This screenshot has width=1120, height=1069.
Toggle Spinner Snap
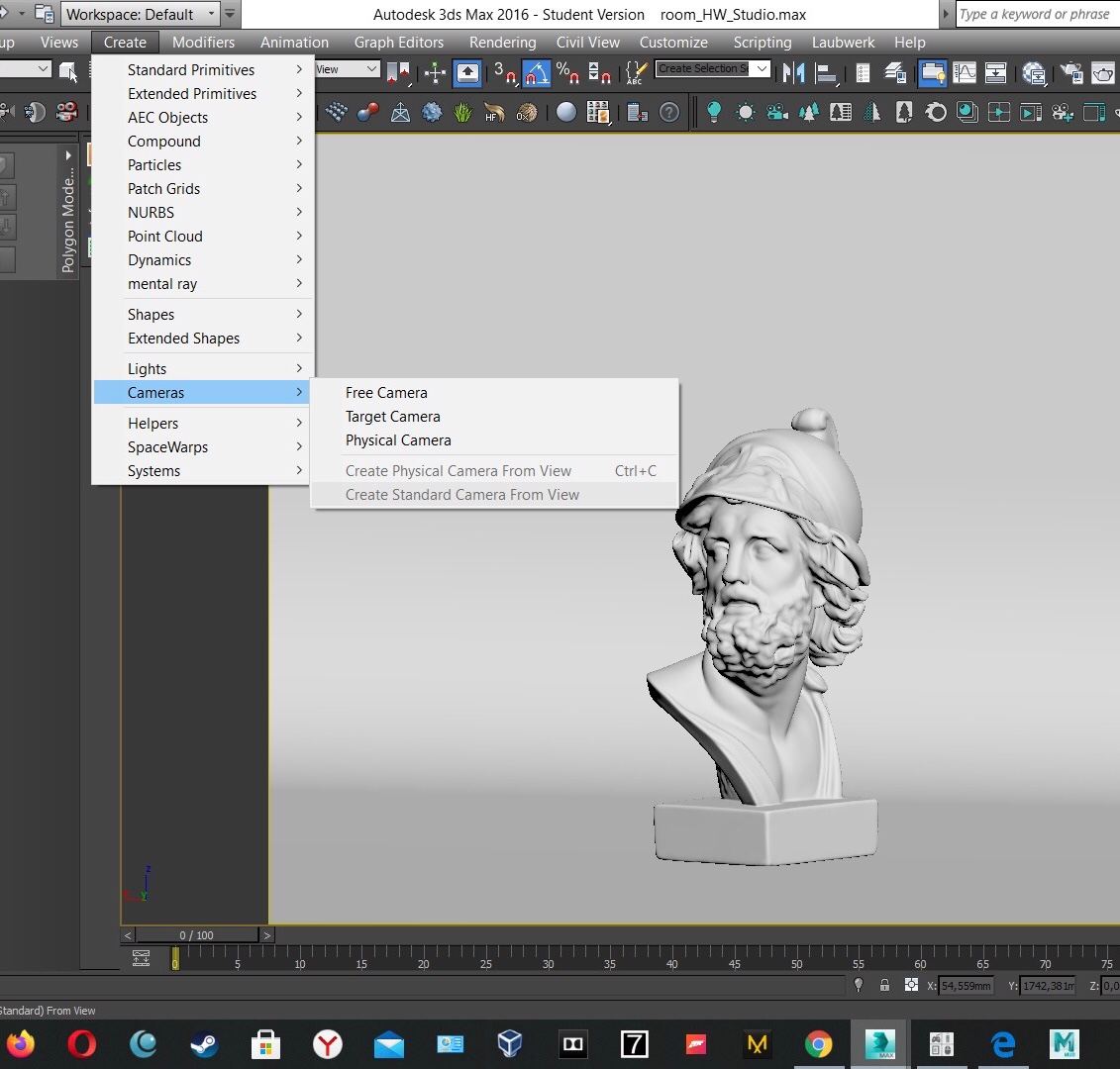click(x=599, y=72)
